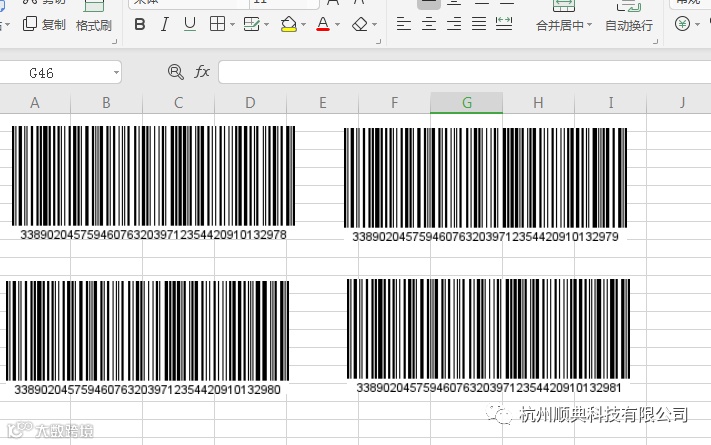Open the font group dialog launcher corner
The height and width of the screenshot is (445, 711).
click(x=379, y=42)
